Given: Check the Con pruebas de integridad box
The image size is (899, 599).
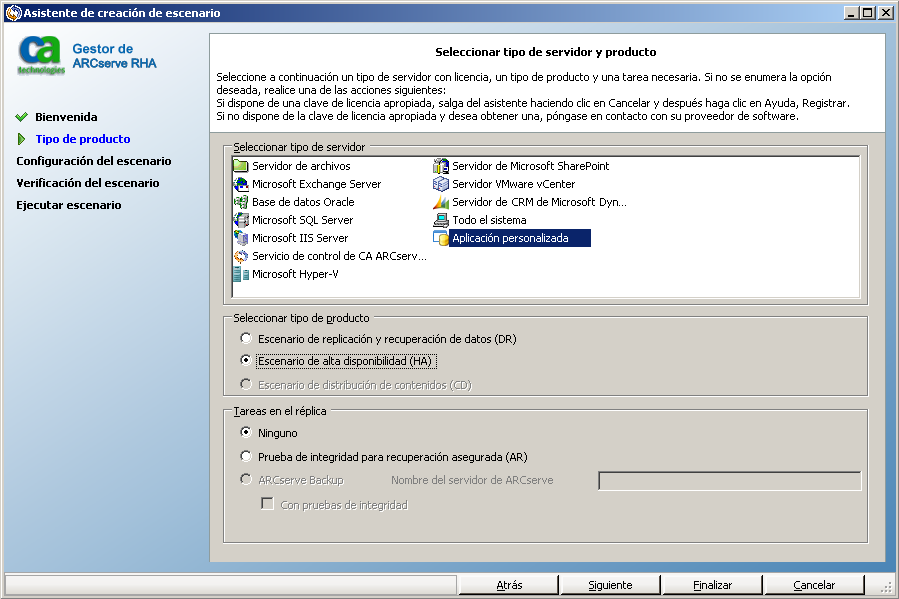Looking at the screenshot, I should point(267,504).
